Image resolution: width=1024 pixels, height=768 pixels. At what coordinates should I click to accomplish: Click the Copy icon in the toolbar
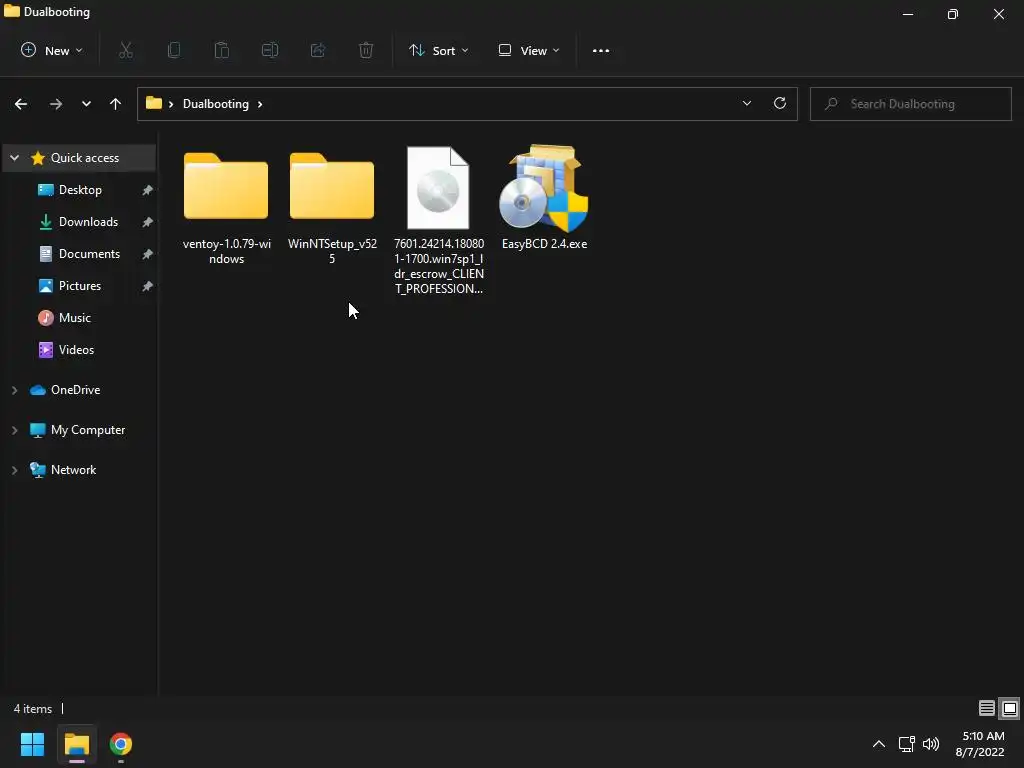(174, 50)
